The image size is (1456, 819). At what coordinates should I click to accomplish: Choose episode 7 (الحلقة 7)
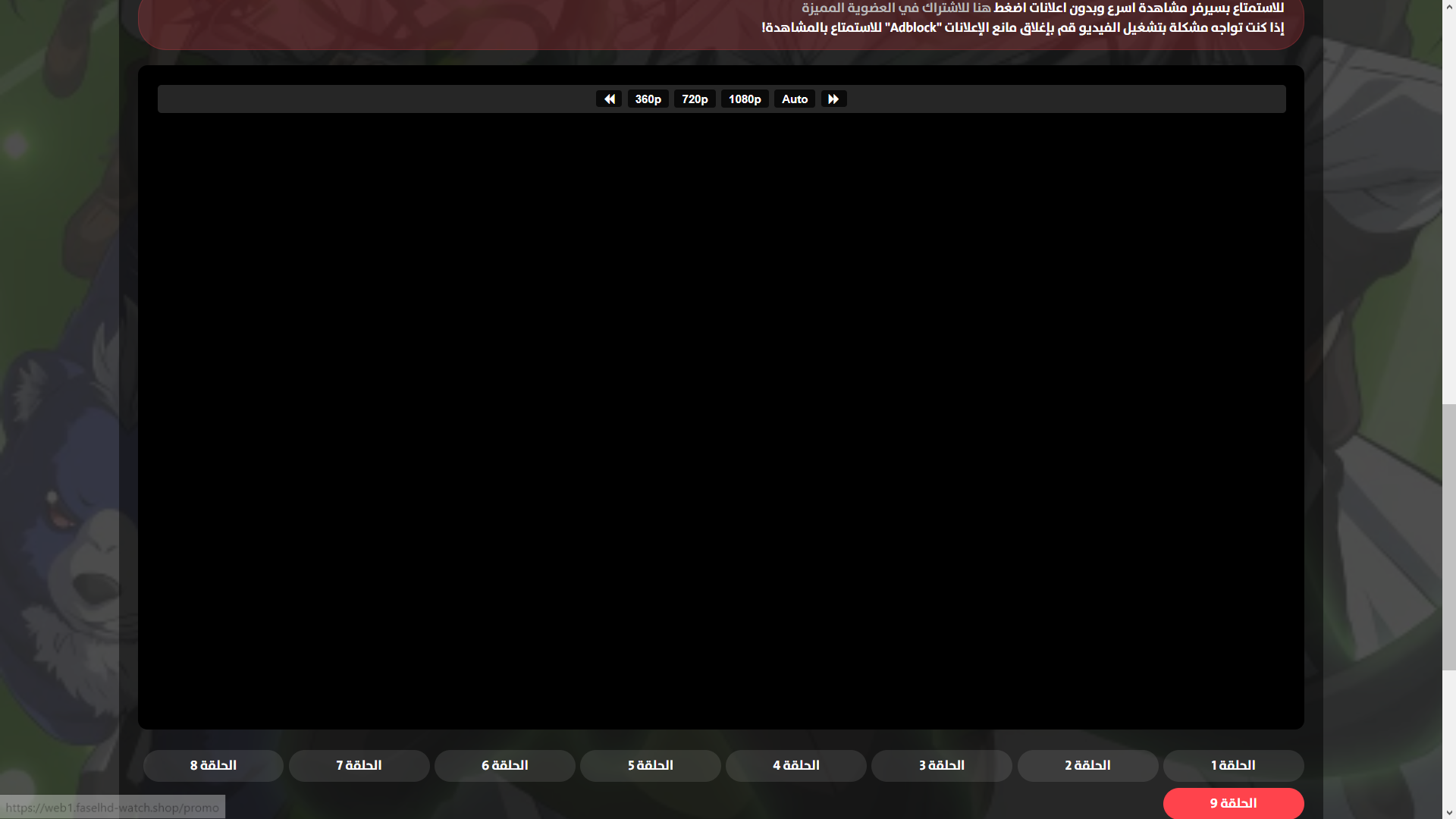359,765
